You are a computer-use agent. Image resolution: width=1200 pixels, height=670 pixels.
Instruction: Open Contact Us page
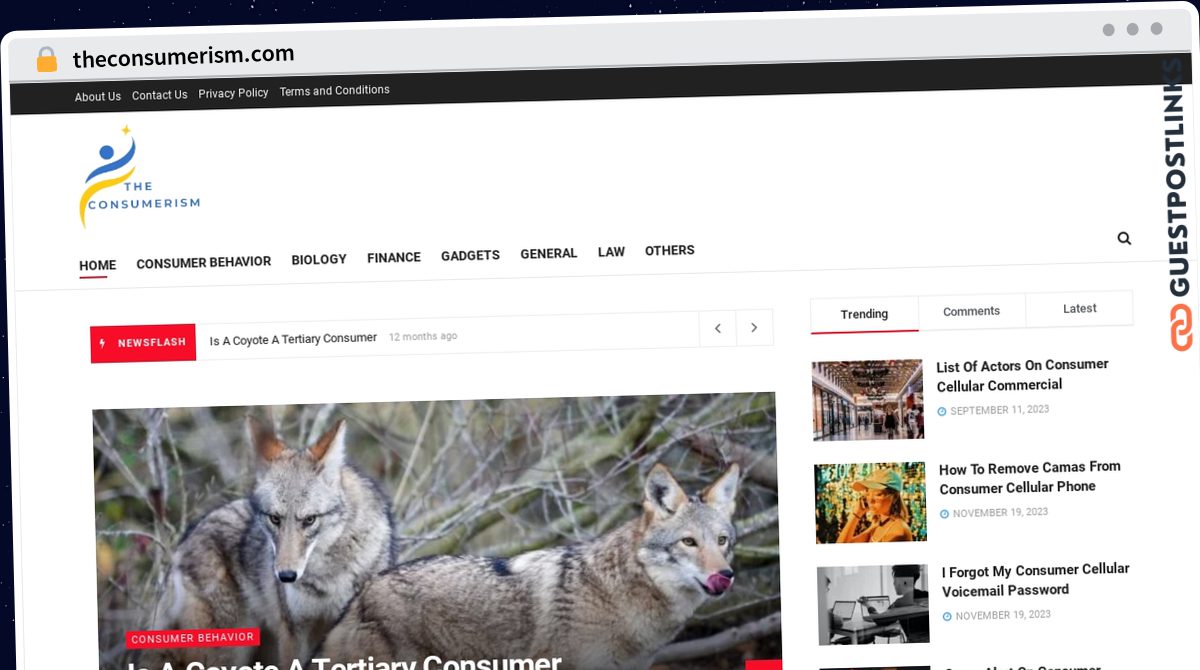(x=160, y=95)
